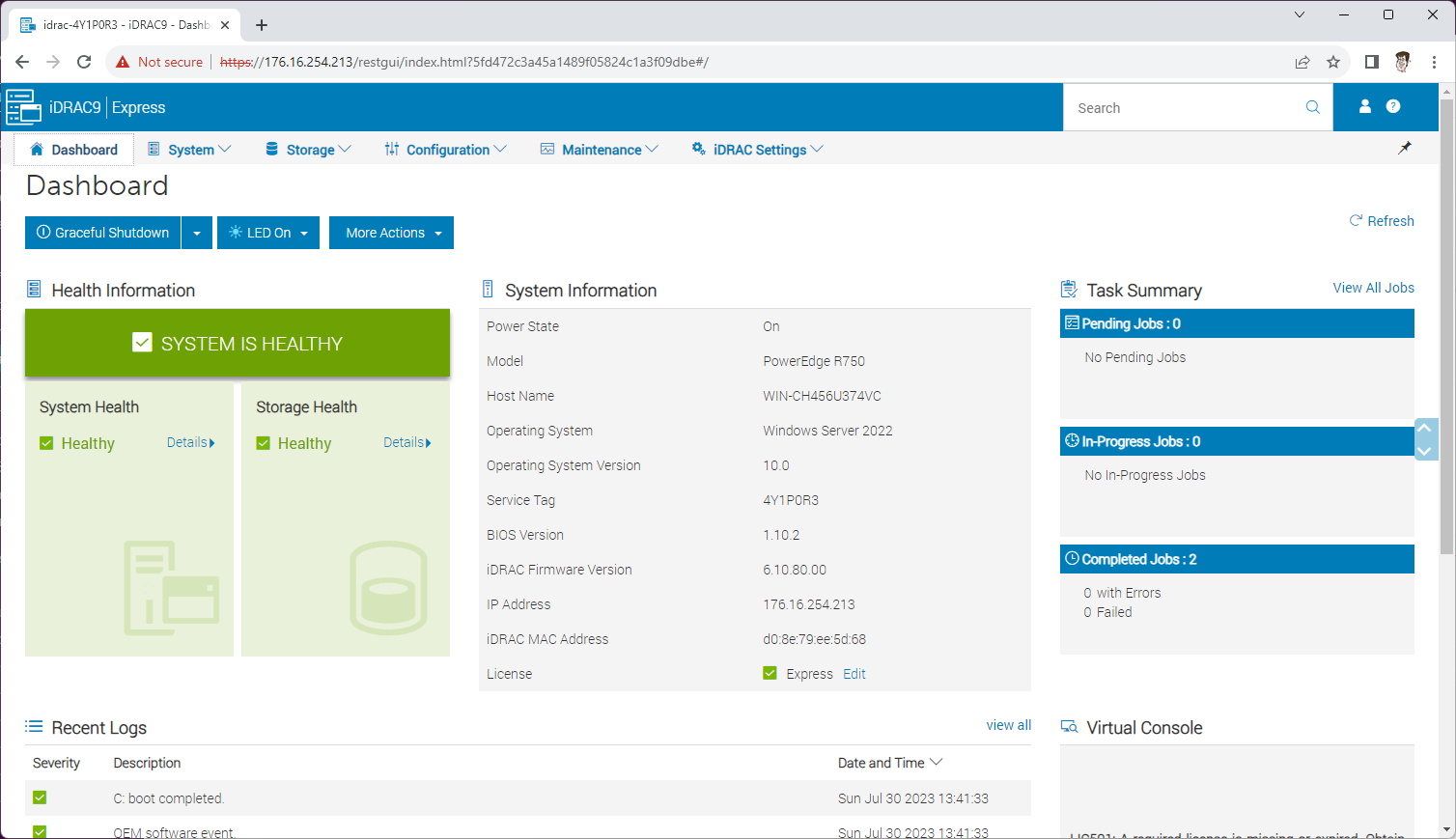1456x839 pixels.
Task: Click the page vertical scrollbar
Action: [1446, 328]
